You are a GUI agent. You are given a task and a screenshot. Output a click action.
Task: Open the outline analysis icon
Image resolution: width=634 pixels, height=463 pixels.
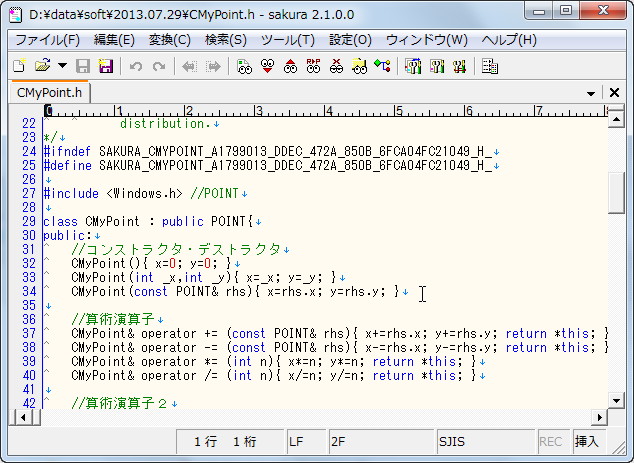coord(383,66)
